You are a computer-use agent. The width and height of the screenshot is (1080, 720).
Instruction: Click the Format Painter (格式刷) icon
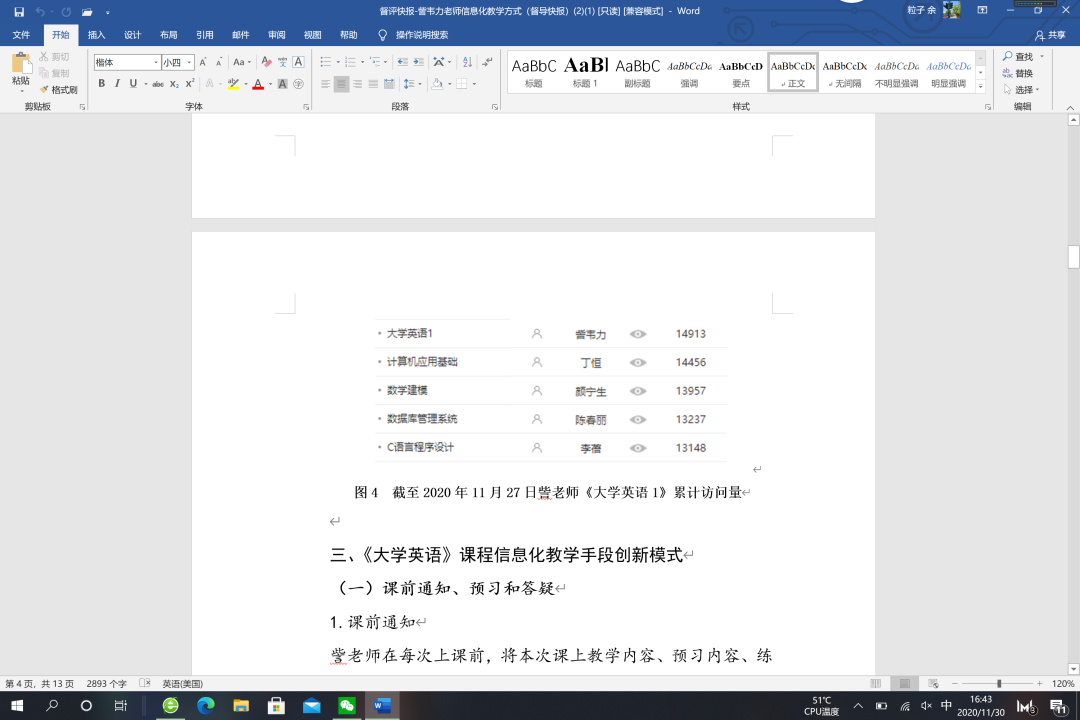[59, 90]
